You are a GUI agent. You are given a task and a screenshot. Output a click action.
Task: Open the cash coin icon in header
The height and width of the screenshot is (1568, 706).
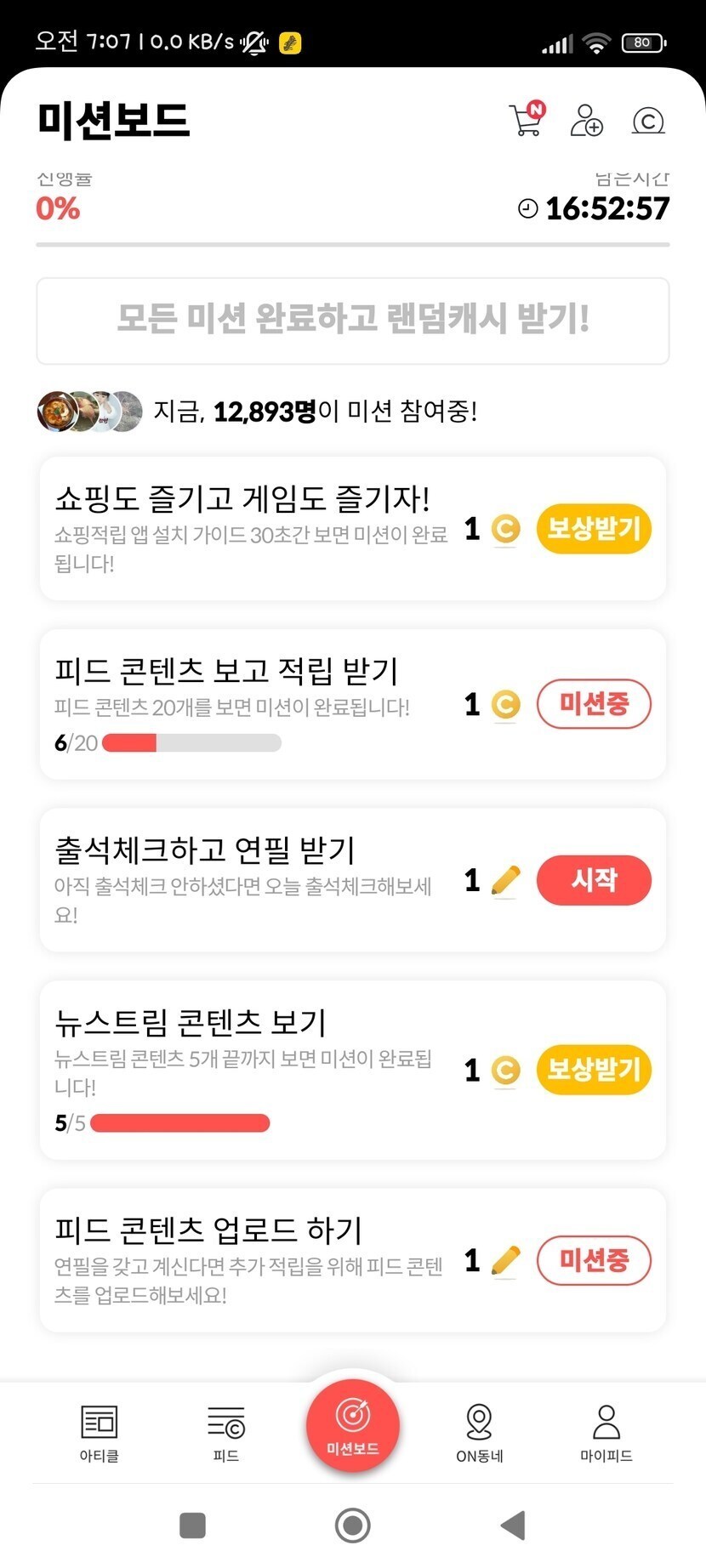pos(648,121)
